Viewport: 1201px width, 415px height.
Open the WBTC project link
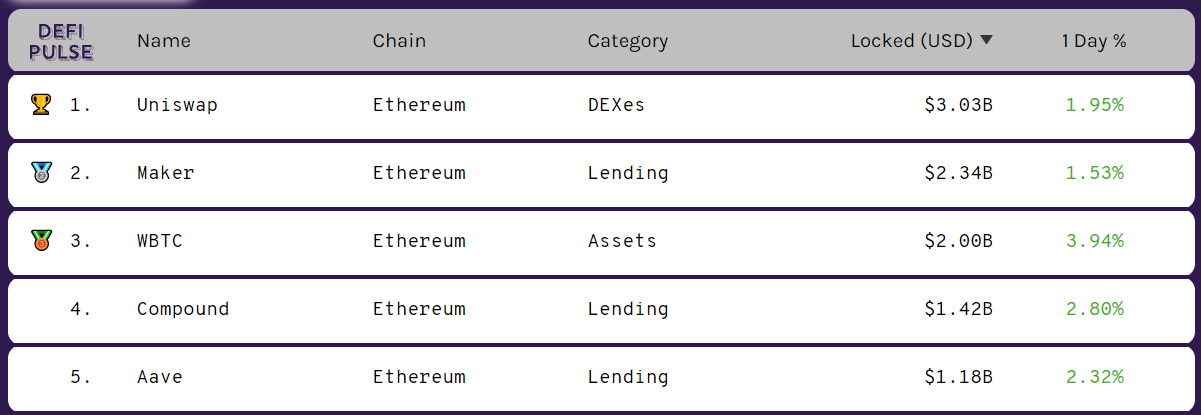click(x=160, y=241)
